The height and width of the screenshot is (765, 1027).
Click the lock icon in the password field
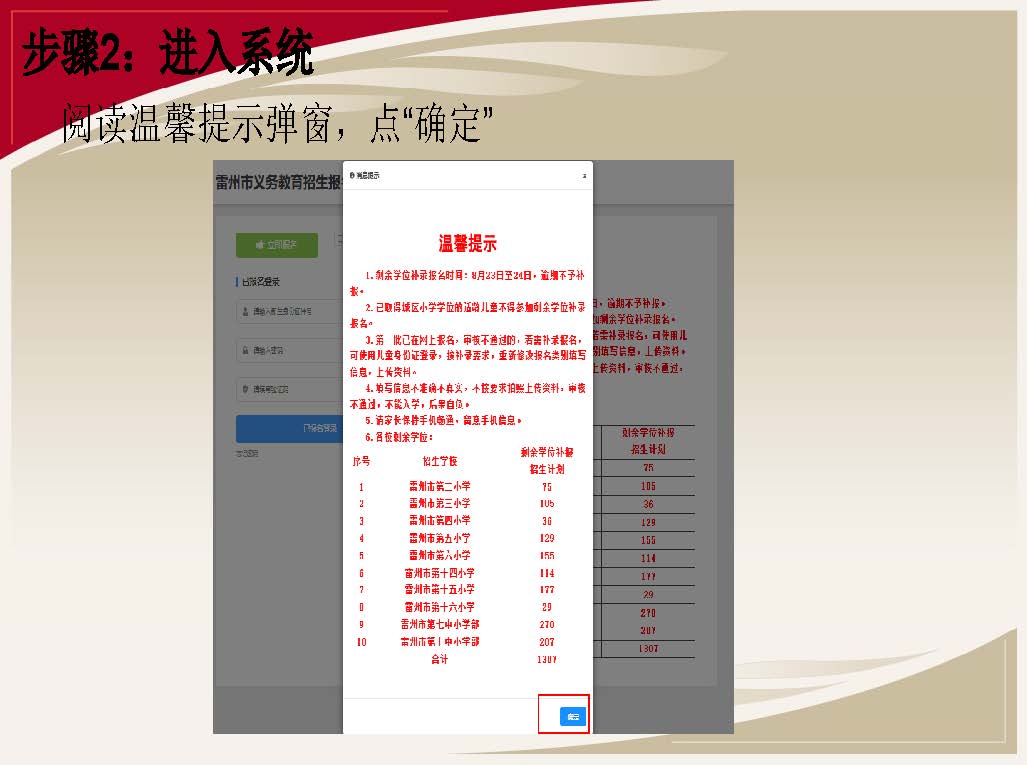click(245, 350)
